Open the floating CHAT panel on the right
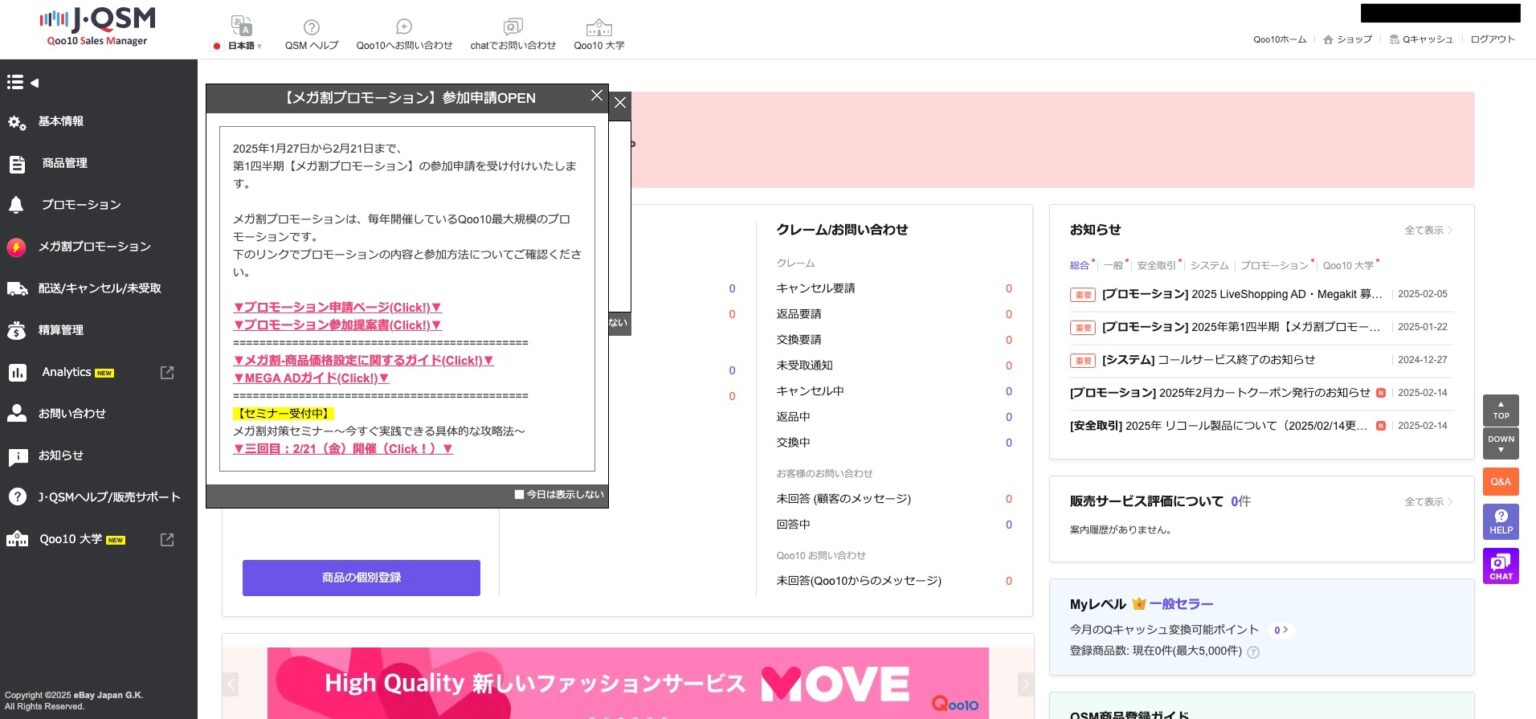Image resolution: width=1536 pixels, height=719 pixels. [x=1500, y=565]
